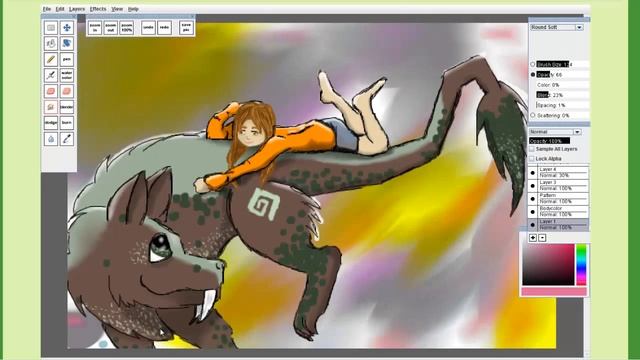Viewport: 640px width, 360px height.
Task: Adjust the Color percentage slider
Action: tap(562, 85)
